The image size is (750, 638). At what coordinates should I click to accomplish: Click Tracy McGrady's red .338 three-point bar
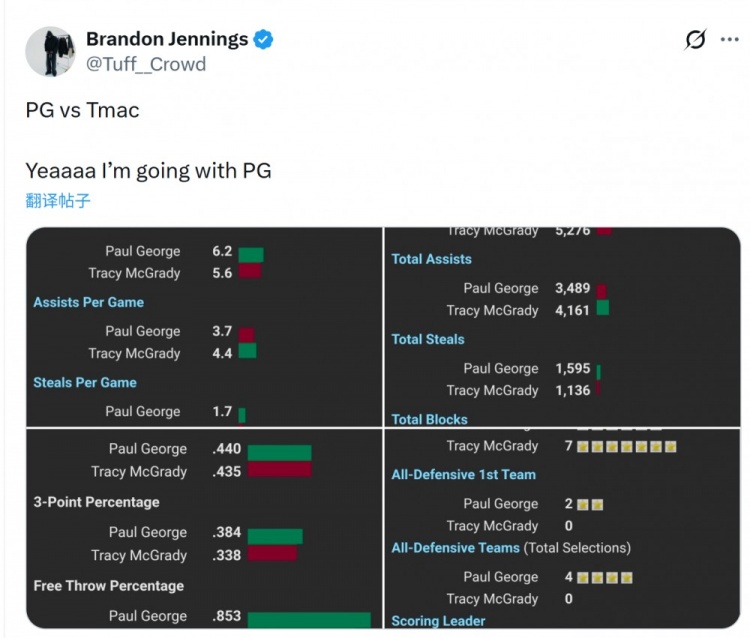272,554
